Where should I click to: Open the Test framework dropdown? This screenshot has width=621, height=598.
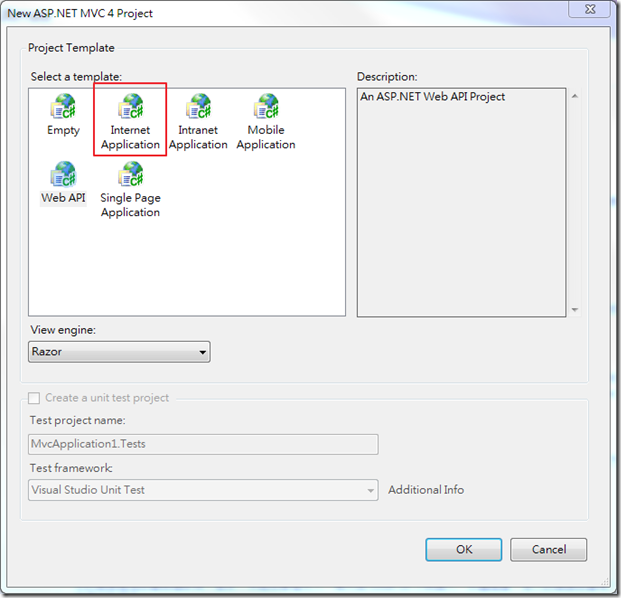tap(203, 490)
